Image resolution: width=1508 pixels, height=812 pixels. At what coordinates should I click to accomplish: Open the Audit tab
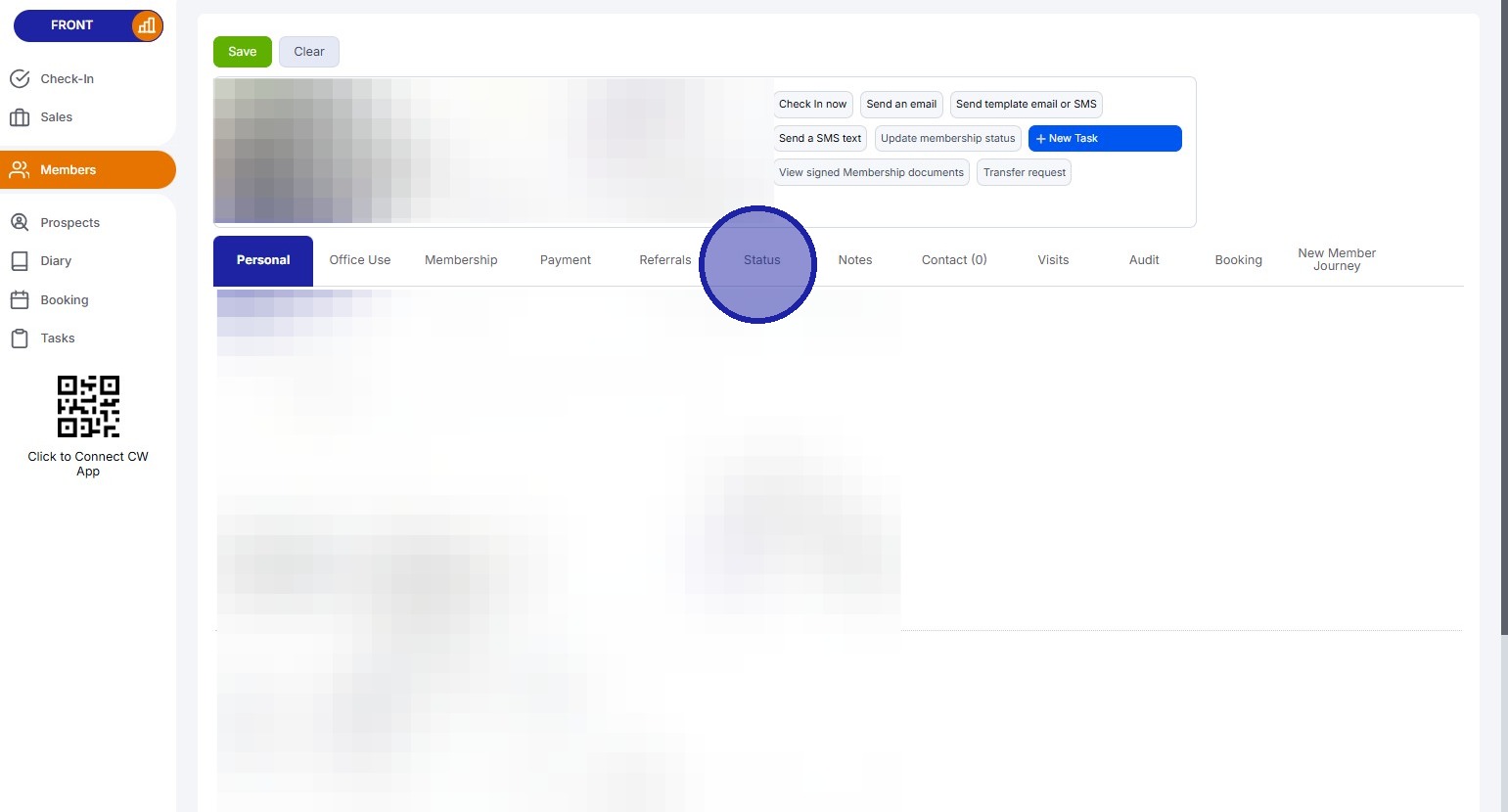point(1144,260)
